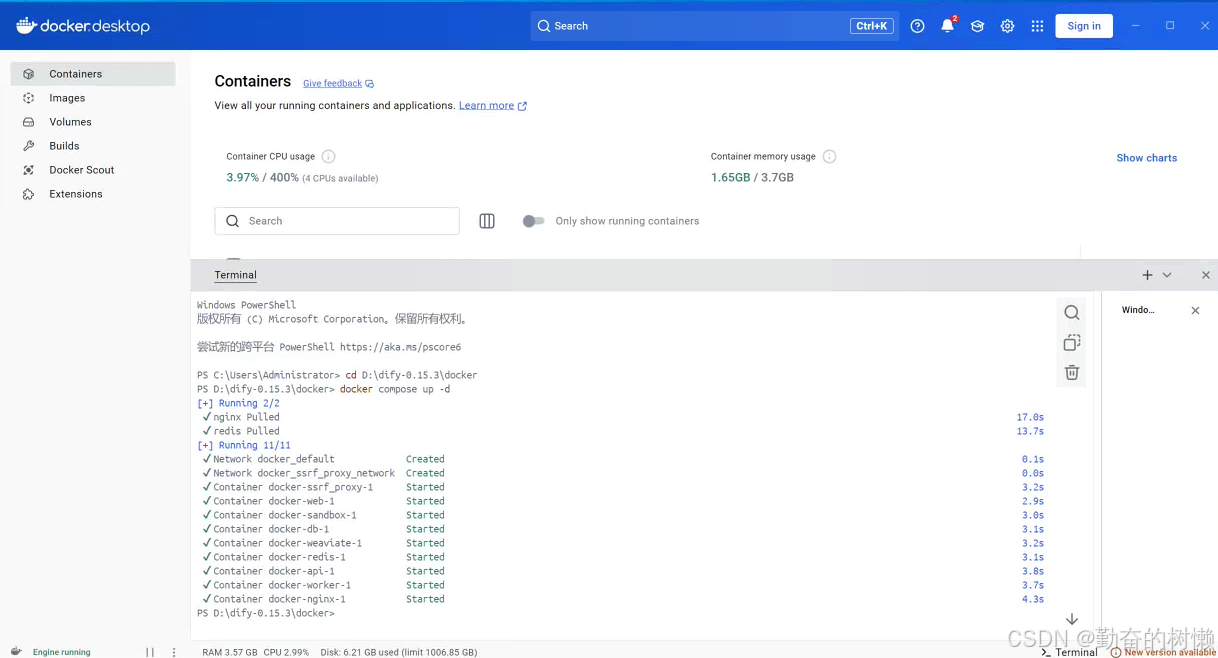Add a new terminal with plus icon
This screenshot has height=658, width=1218.
click(x=1147, y=275)
